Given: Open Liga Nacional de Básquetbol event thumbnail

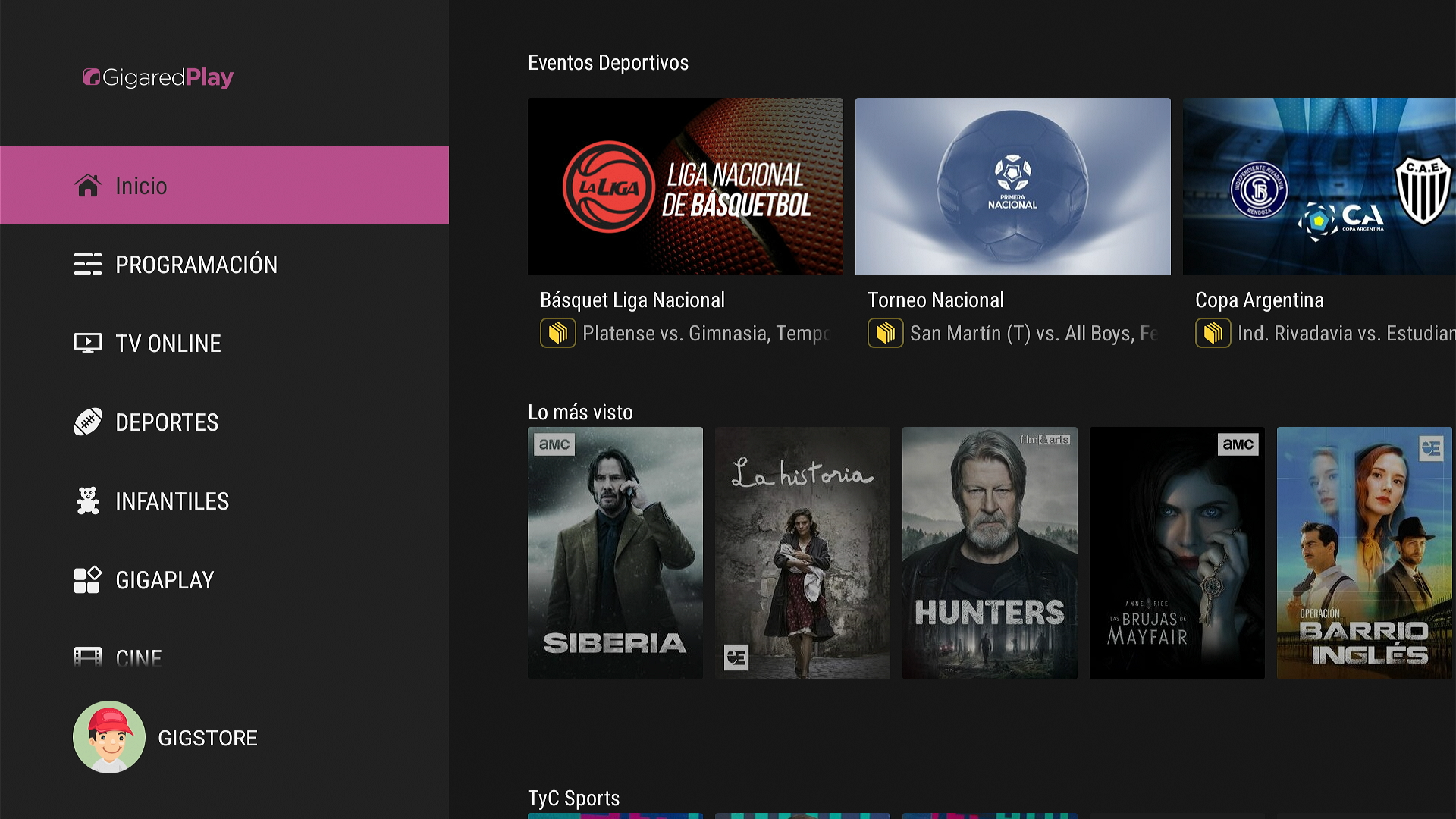Looking at the screenshot, I should coord(686,187).
